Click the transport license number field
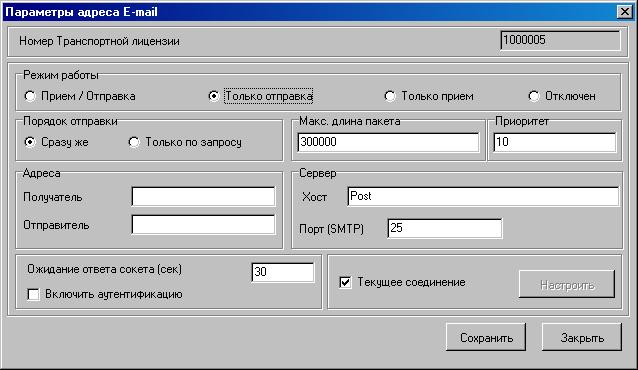 (x=561, y=41)
